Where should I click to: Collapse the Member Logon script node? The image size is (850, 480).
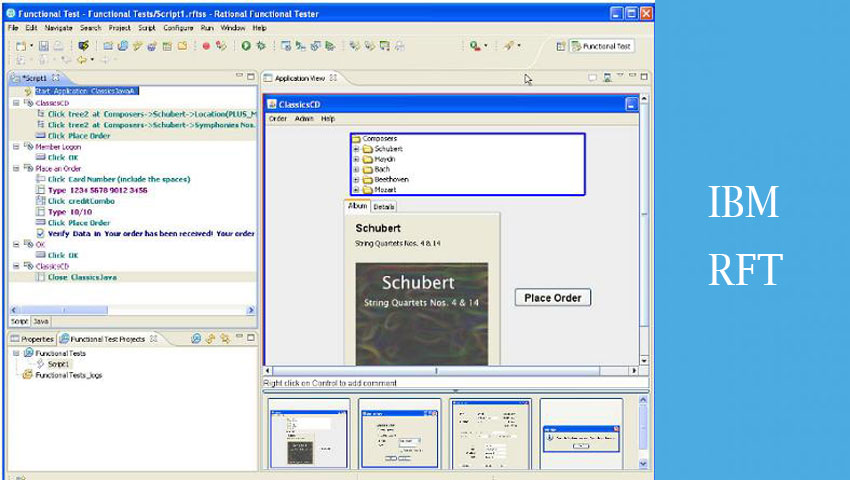pos(15,146)
